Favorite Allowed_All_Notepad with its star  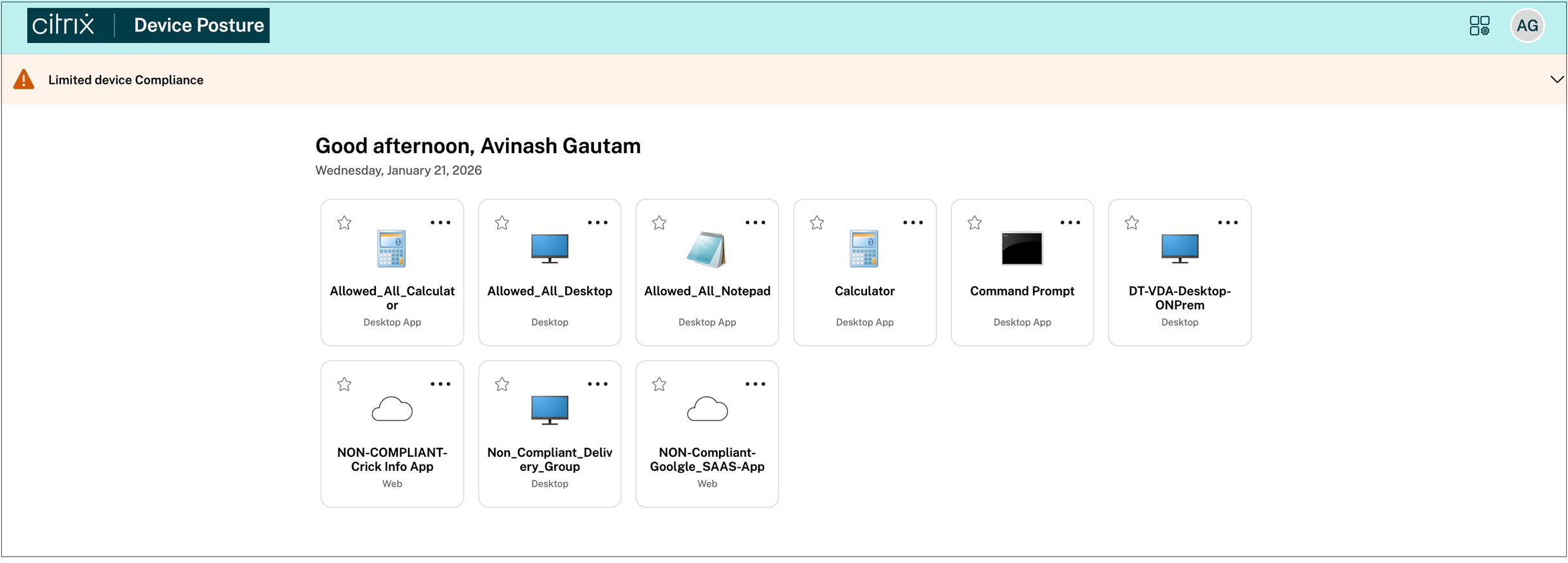click(659, 223)
